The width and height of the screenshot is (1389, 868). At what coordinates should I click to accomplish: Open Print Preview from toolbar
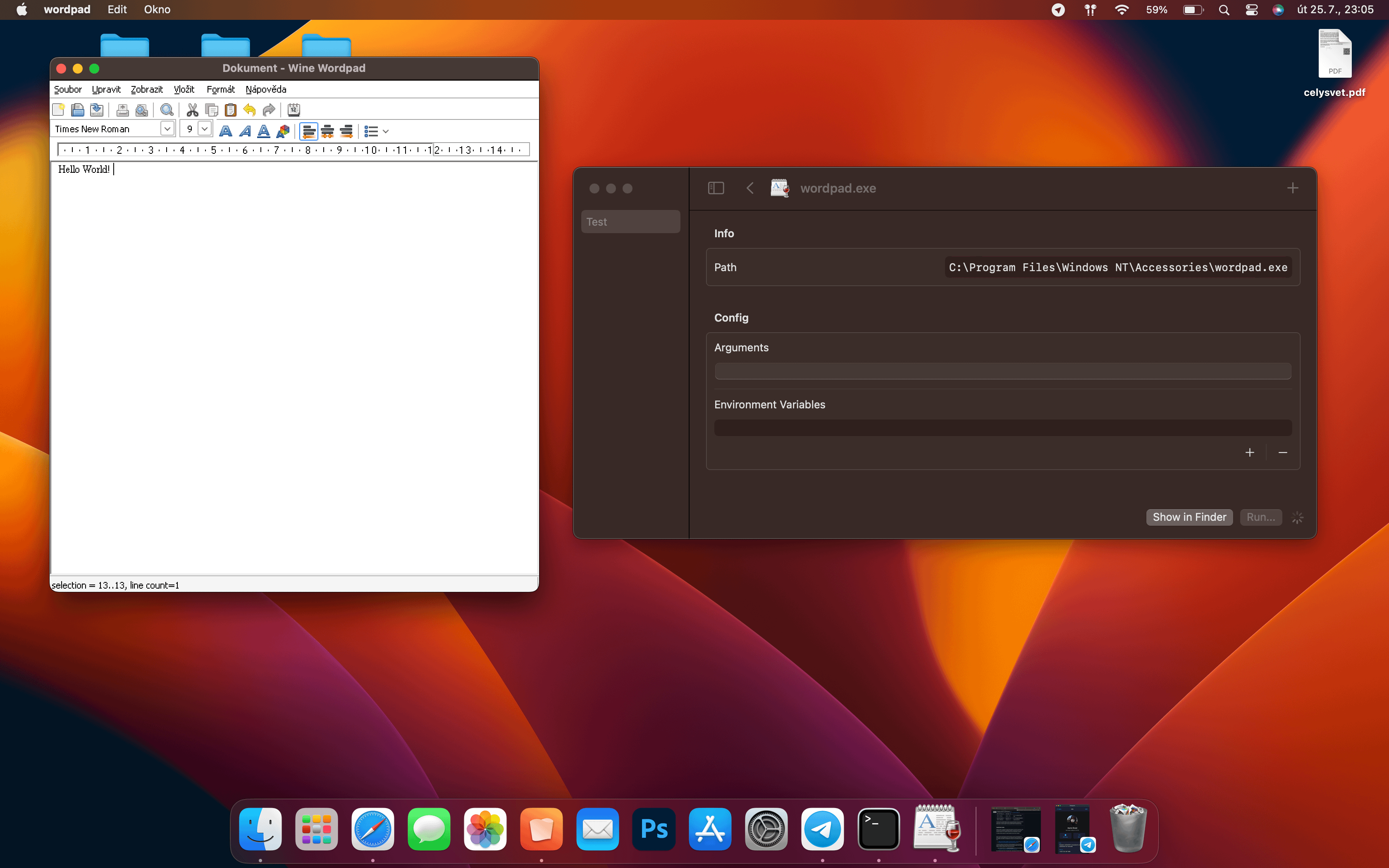tap(141, 110)
